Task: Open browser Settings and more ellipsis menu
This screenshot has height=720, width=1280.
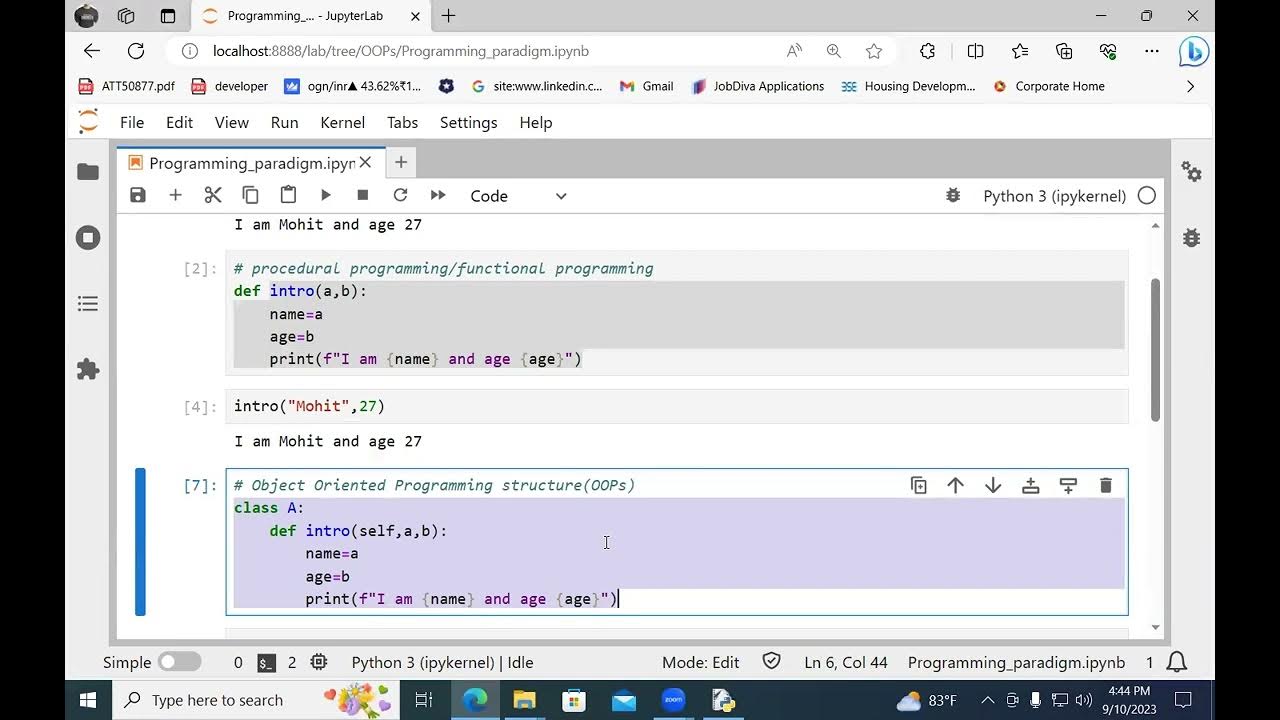Action: (1151, 51)
